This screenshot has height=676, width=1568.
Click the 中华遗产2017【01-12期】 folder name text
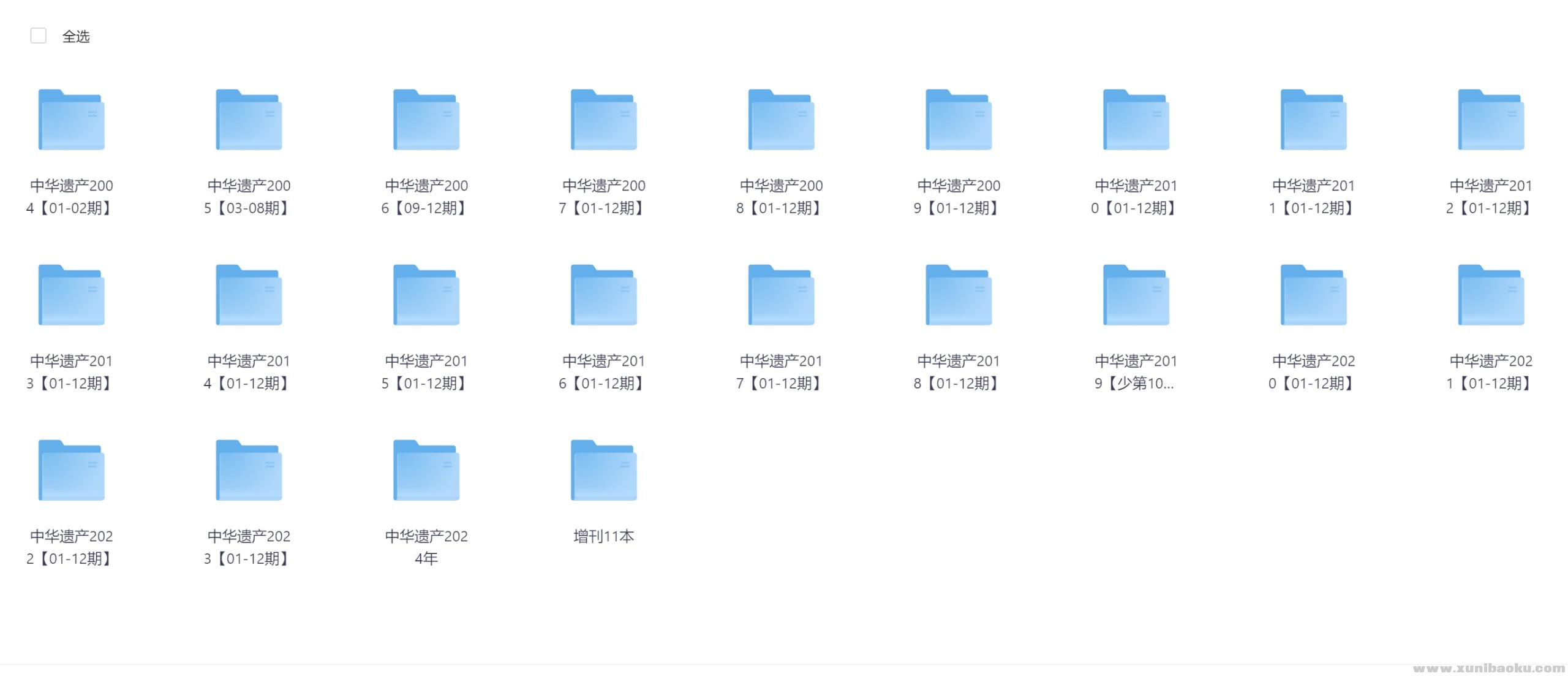point(781,372)
